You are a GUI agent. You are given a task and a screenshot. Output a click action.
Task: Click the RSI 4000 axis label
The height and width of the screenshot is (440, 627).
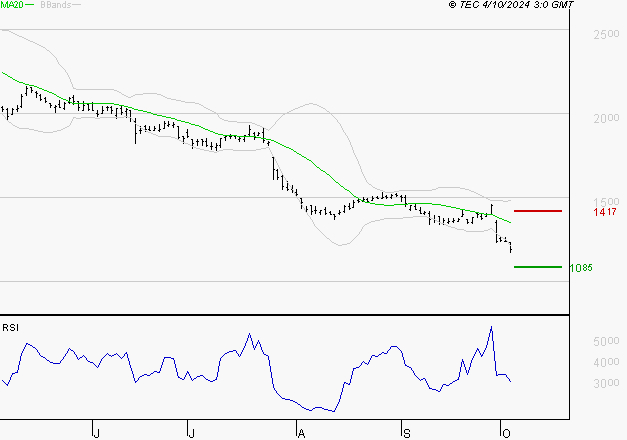606,362
